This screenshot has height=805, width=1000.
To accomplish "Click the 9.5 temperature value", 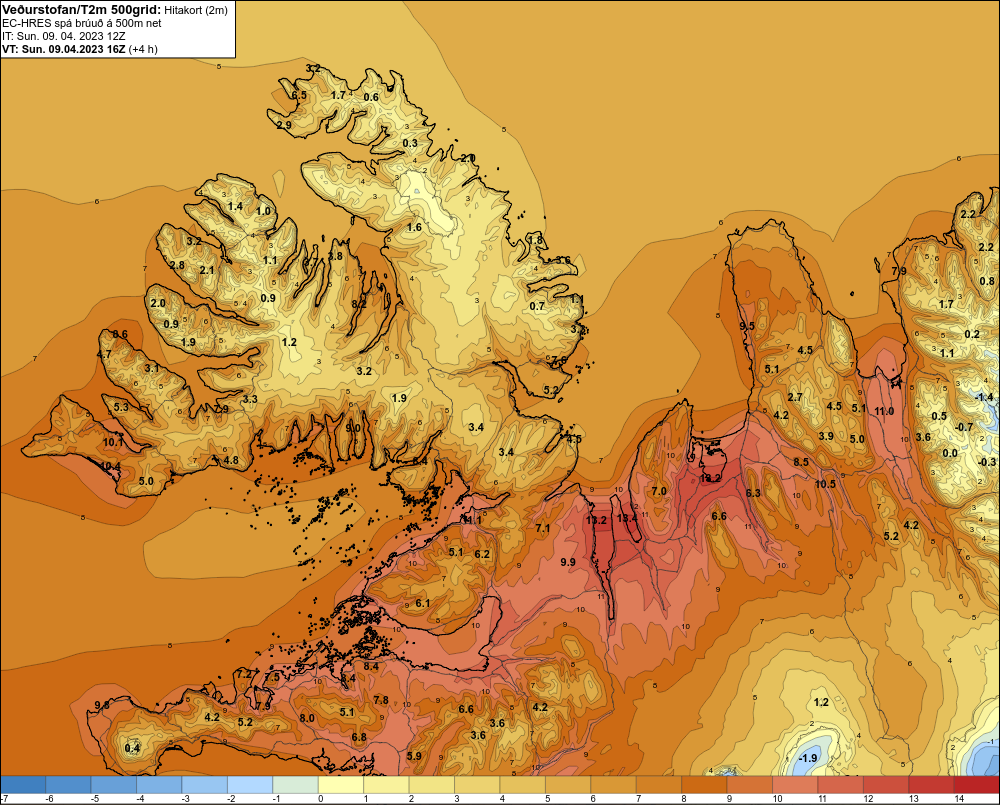I will pyautogui.click(x=747, y=326).
